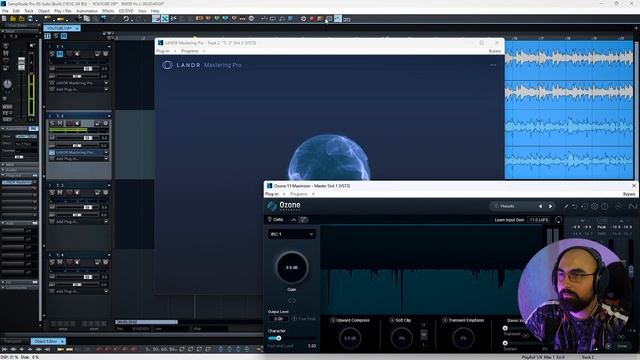This screenshot has height=360, width=640.
Task: Open Ozone settings gear icon
Action: coord(594,207)
